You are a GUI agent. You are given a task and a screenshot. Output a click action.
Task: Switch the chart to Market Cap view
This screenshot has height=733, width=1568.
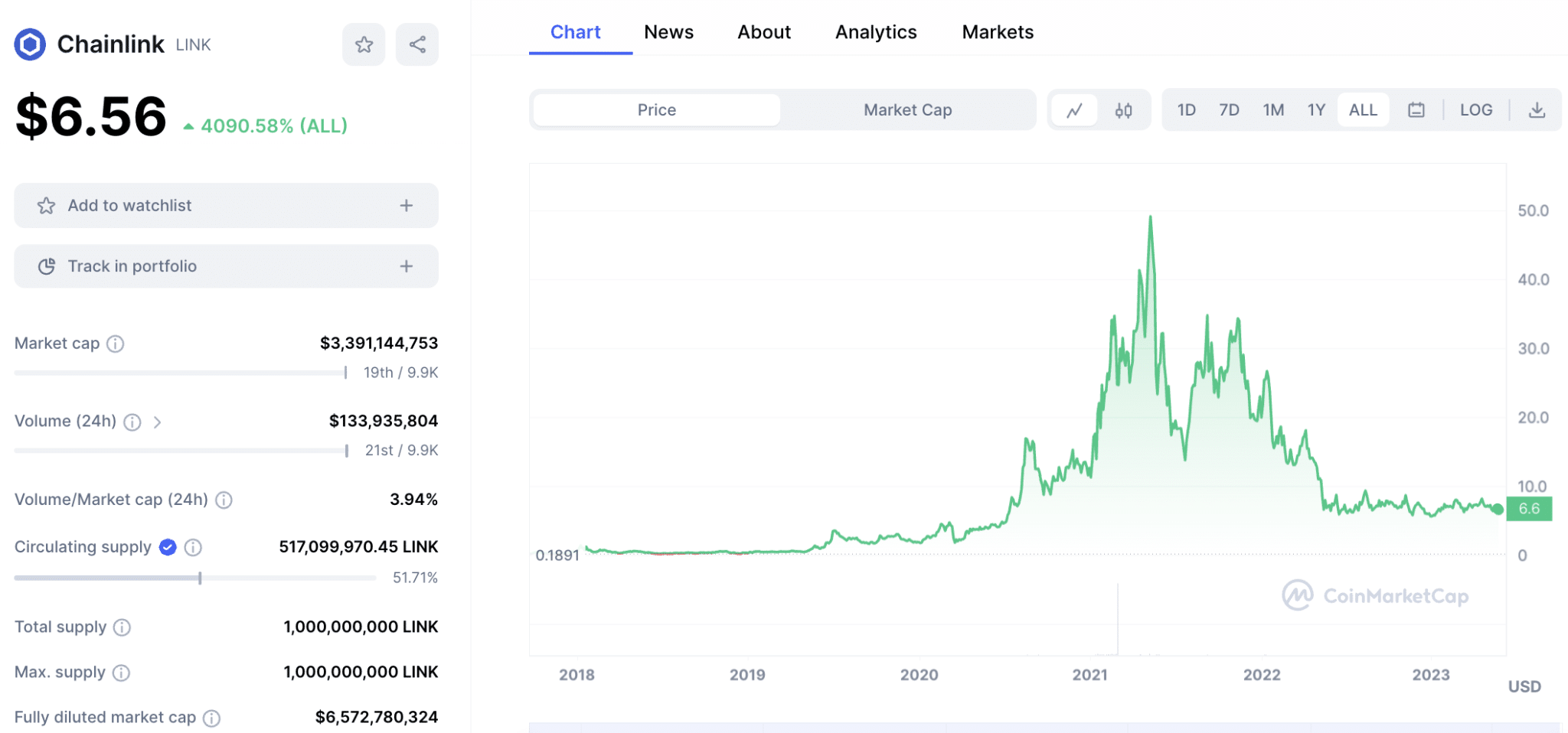point(907,109)
